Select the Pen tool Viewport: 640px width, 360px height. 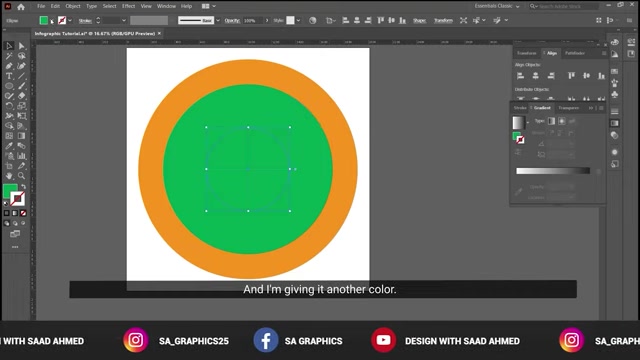9,66
